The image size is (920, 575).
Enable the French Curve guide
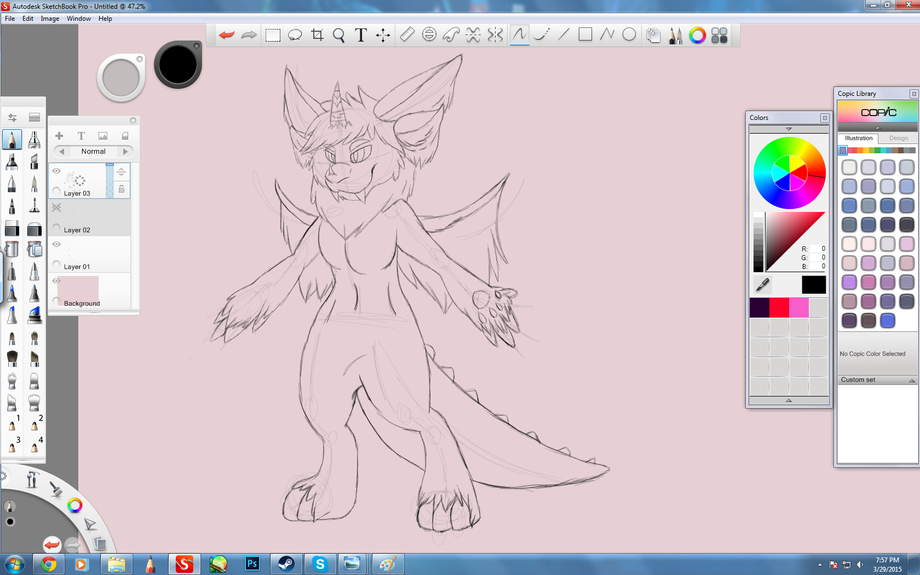[x=451, y=35]
